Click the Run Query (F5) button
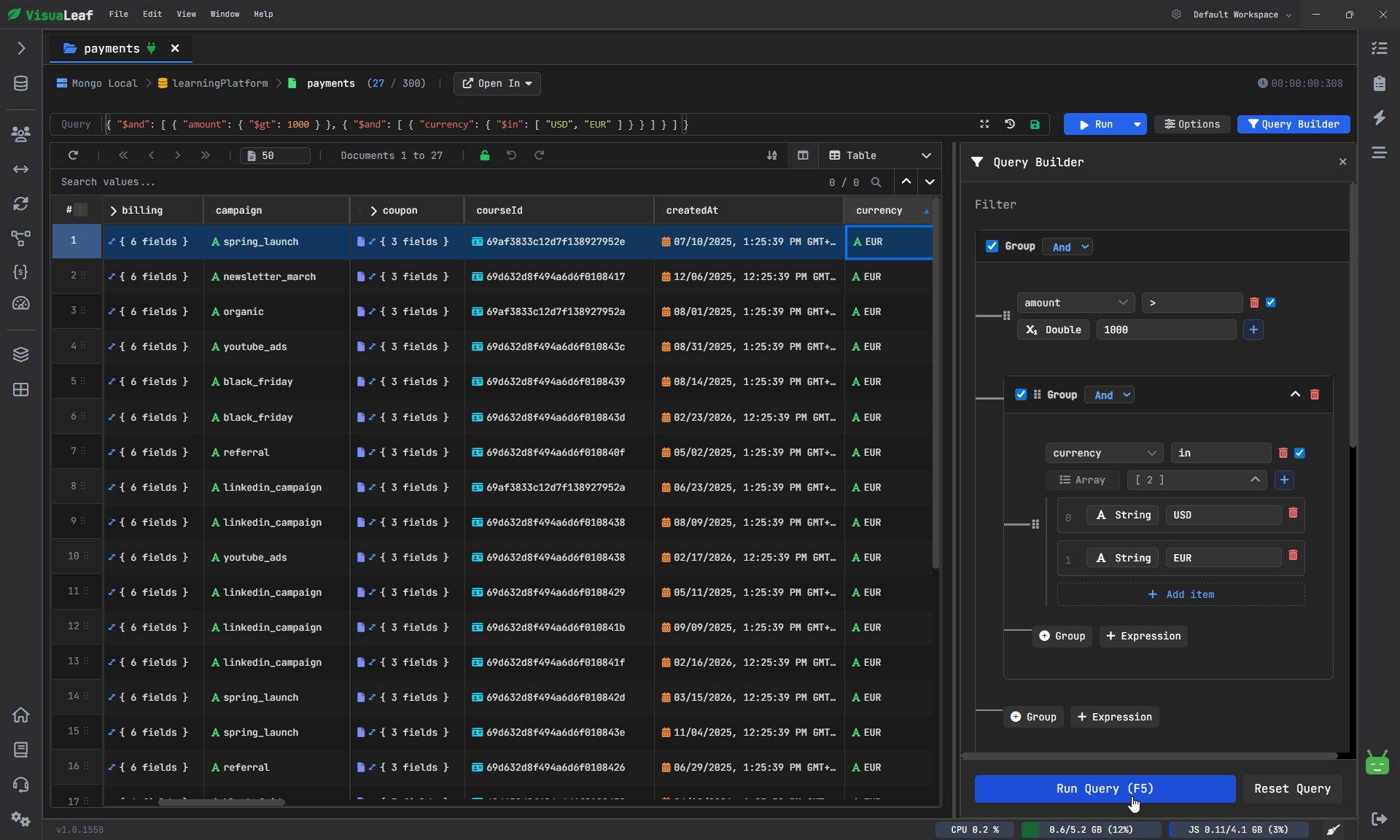This screenshot has width=1400, height=840. [1104, 789]
